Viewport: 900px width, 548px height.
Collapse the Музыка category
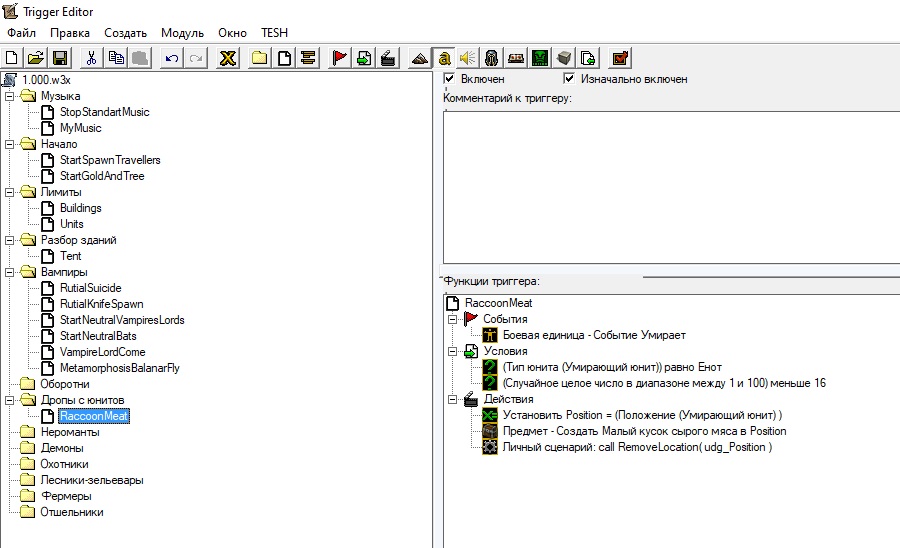(x=10, y=96)
